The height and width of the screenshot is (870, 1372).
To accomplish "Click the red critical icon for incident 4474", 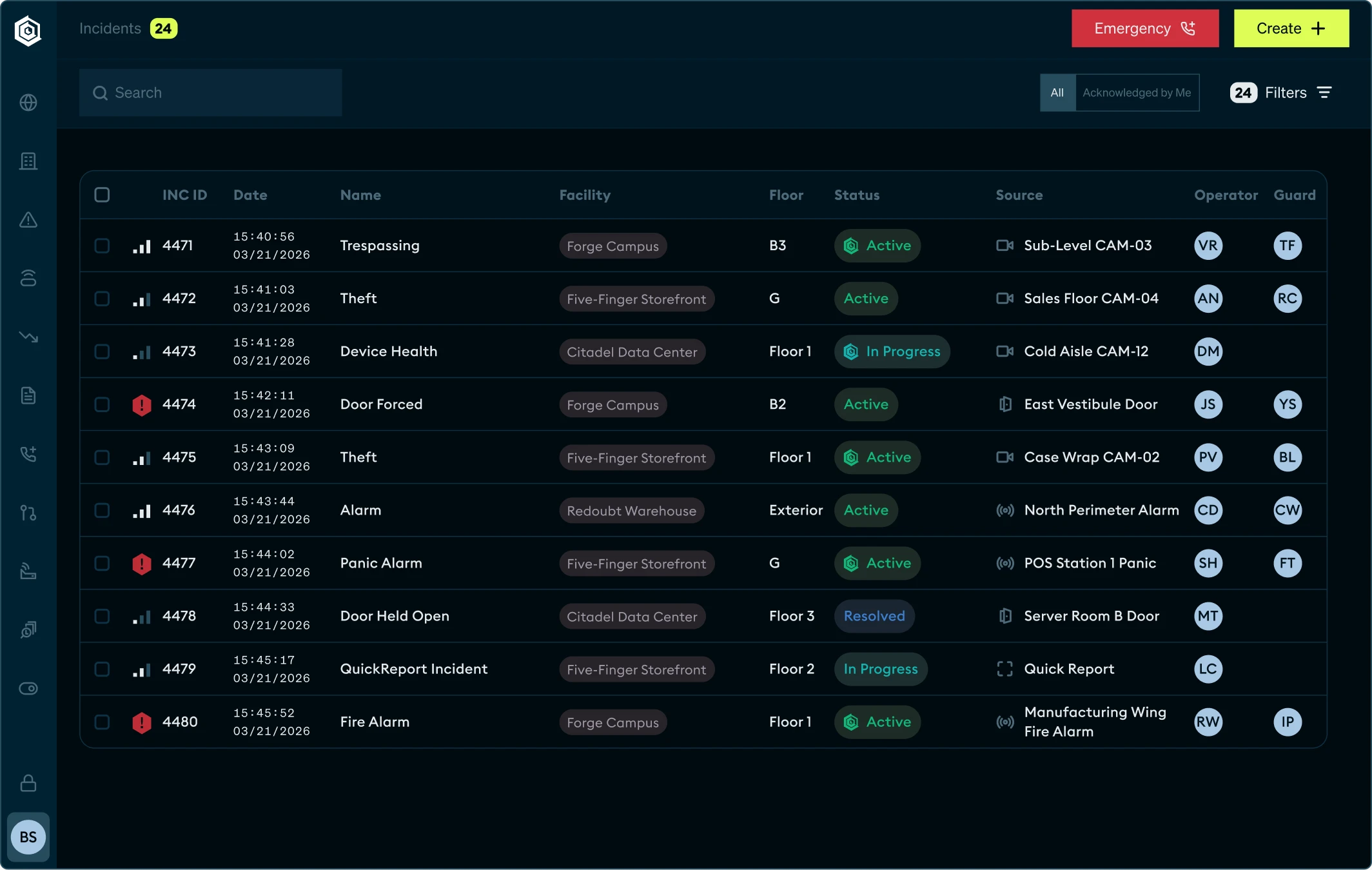I will 142,404.
